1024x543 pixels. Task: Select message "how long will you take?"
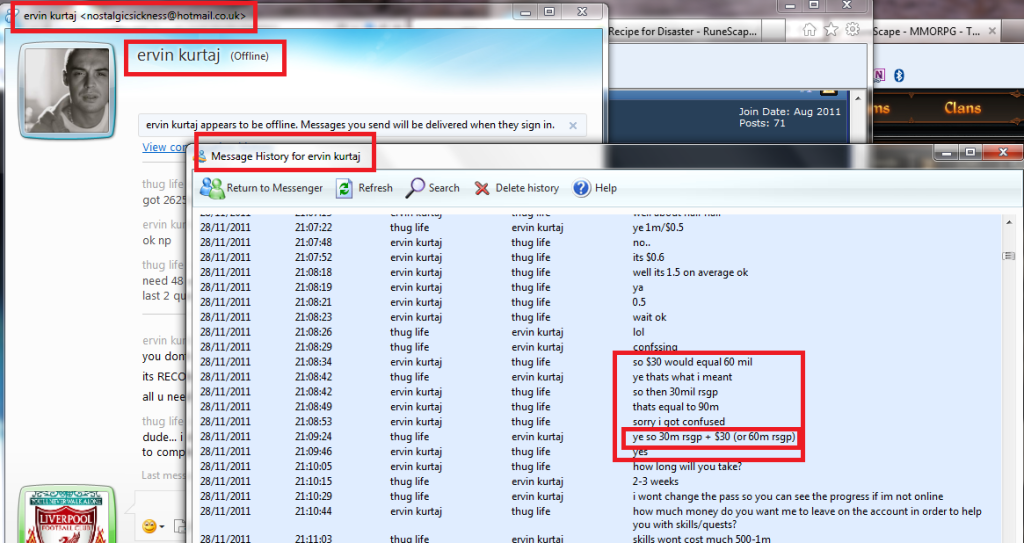[687, 467]
